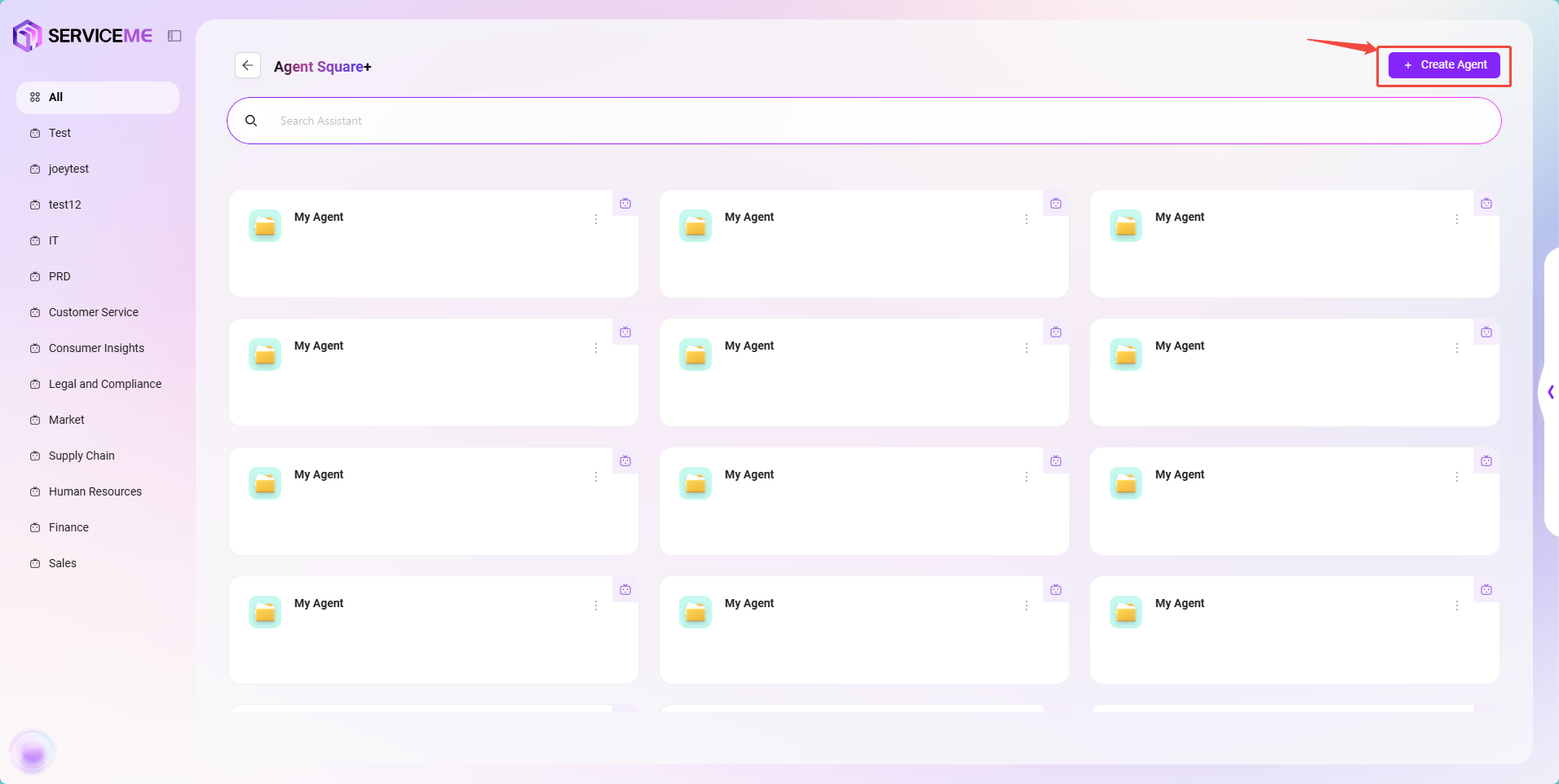Show Human Resources agents
Image resolution: width=1559 pixels, height=784 pixels.
pyautogui.click(x=98, y=491)
